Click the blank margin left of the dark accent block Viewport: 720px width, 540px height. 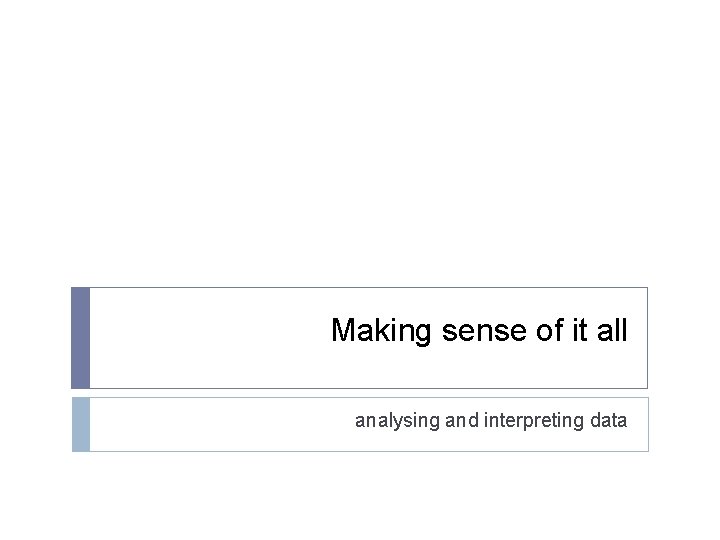click(35, 338)
